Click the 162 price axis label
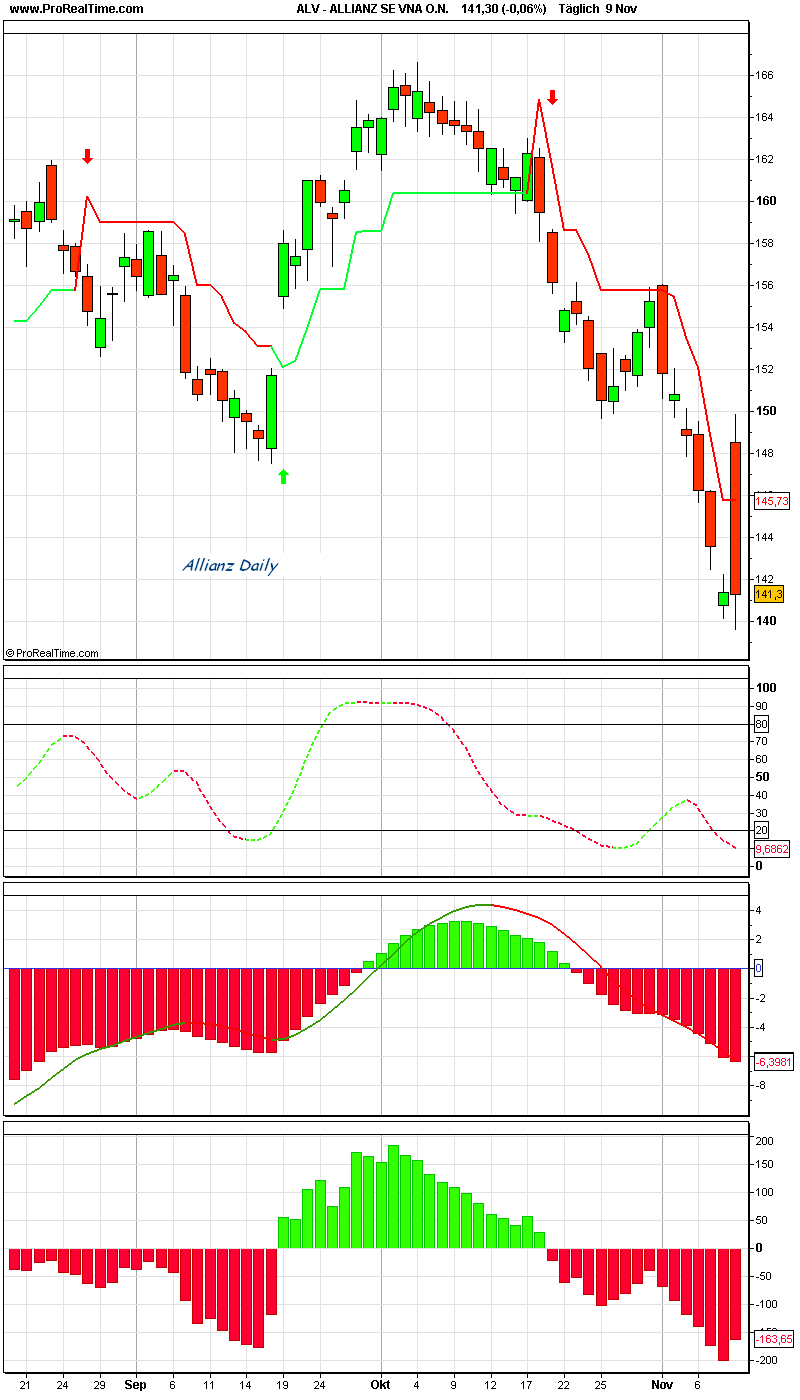The width and height of the screenshot is (800, 1400). [x=765, y=159]
